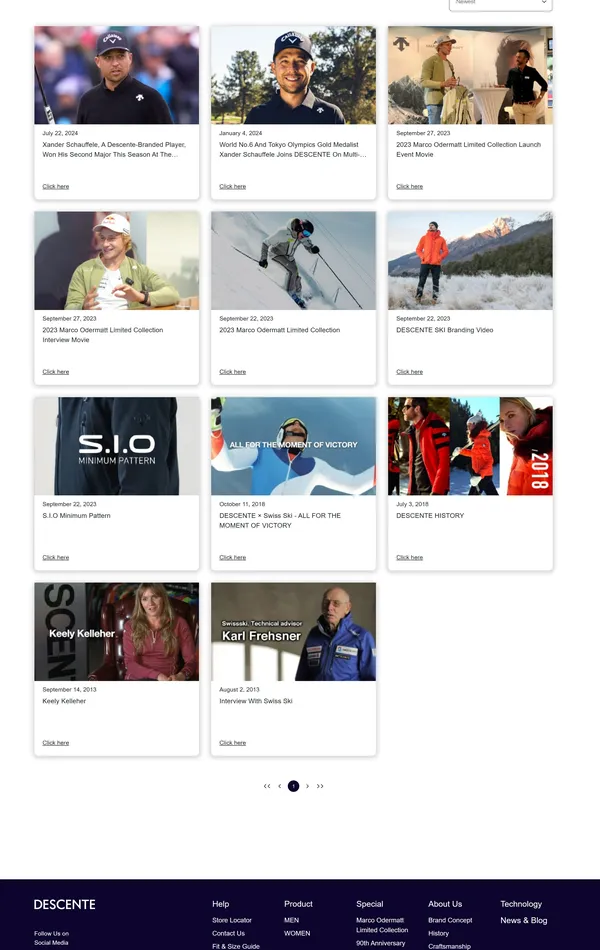
Task: Click the next page arrow
Action: (x=307, y=786)
